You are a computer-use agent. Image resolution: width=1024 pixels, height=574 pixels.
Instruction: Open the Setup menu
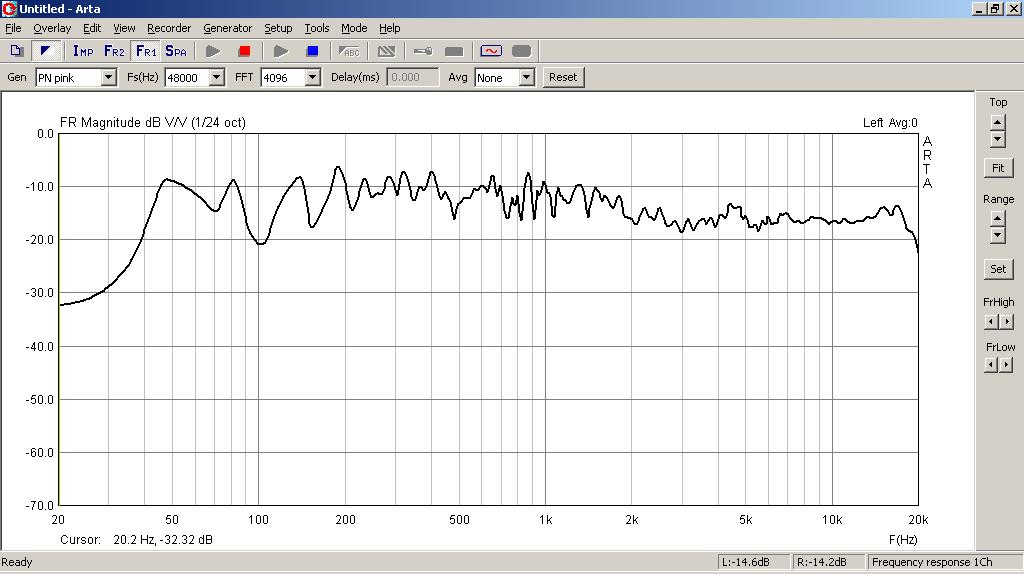278,28
